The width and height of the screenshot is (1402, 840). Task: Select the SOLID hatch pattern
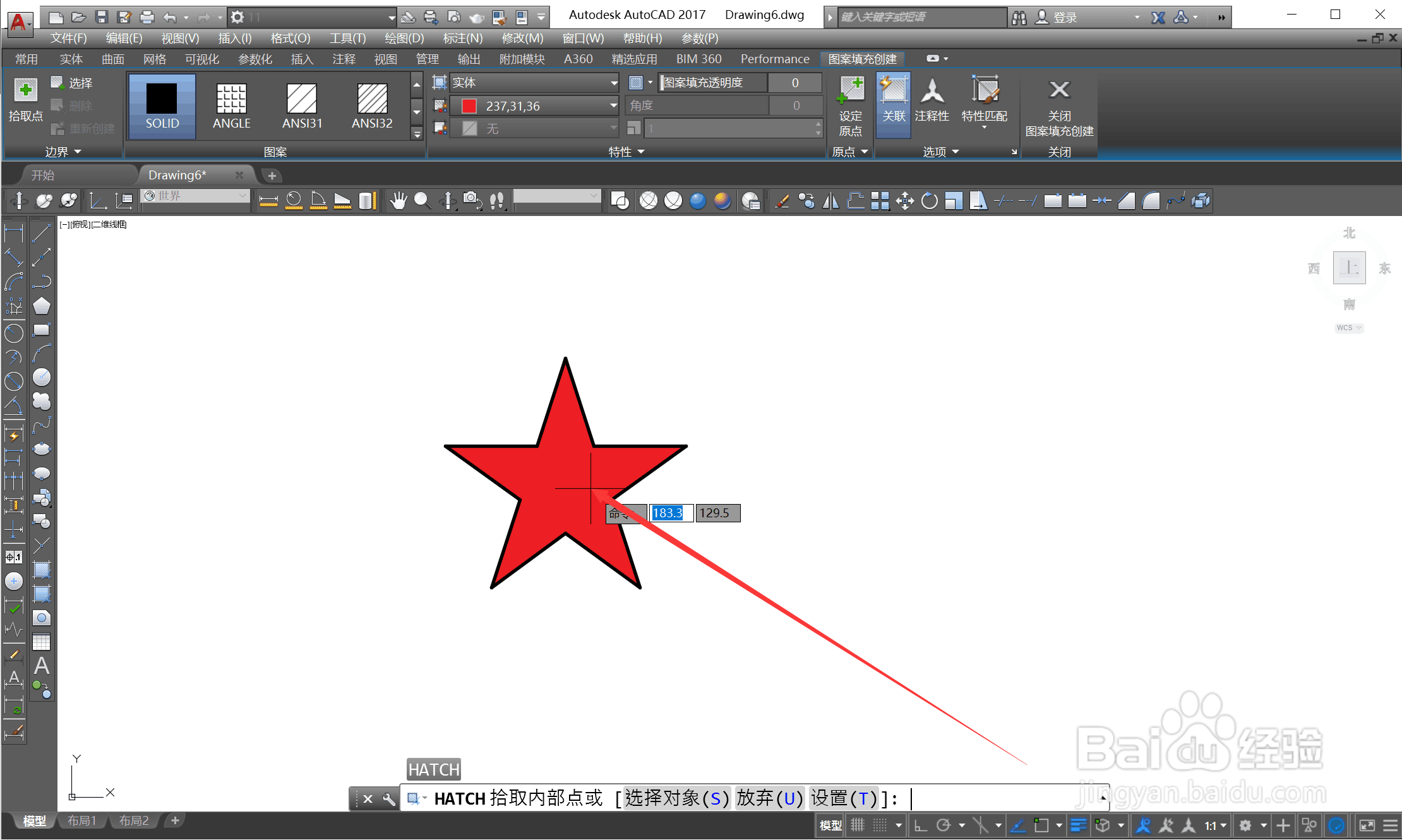pyautogui.click(x=162, y=106)
